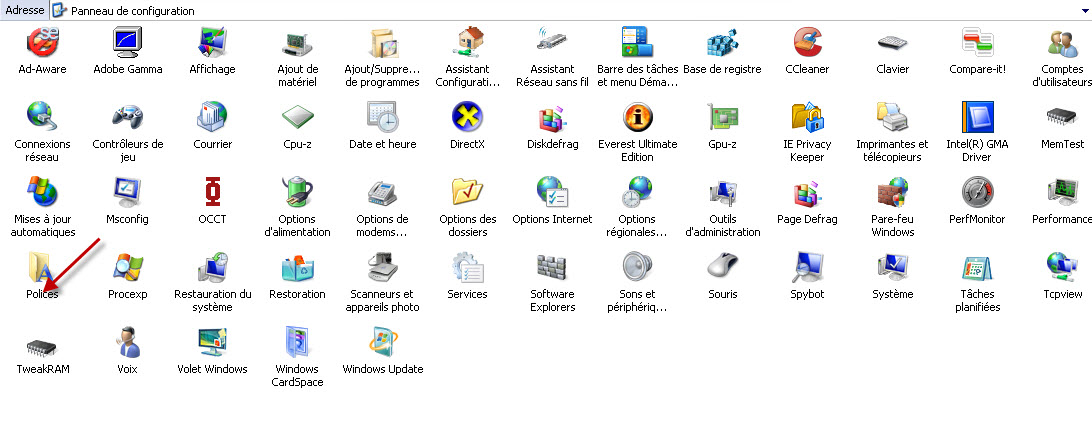Click the Panneau de configuration address field
This screenshot has height=429, width=1092.
[x=500, y=10]
